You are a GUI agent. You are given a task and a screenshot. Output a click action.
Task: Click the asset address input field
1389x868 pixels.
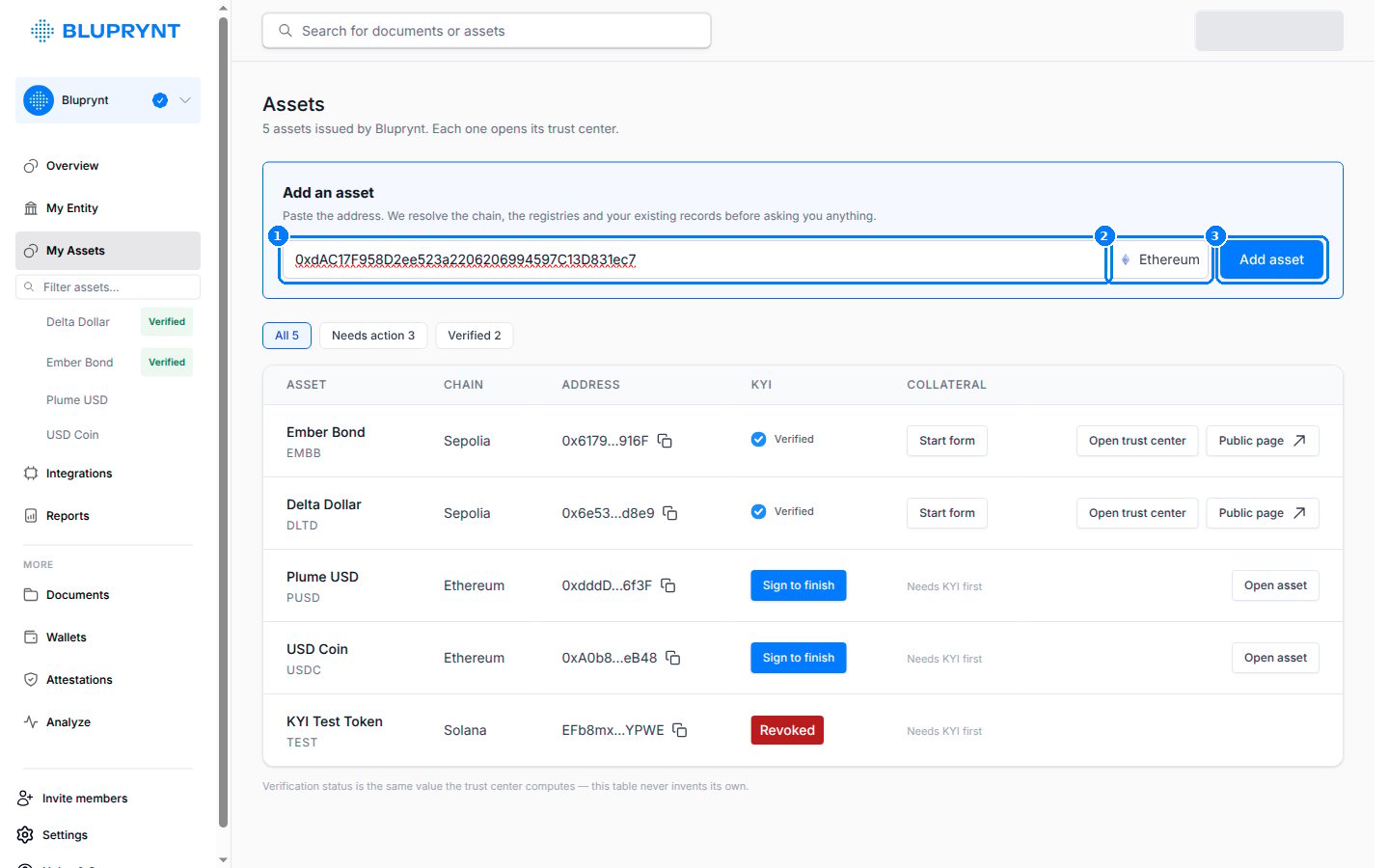click(x=694, y=259)
